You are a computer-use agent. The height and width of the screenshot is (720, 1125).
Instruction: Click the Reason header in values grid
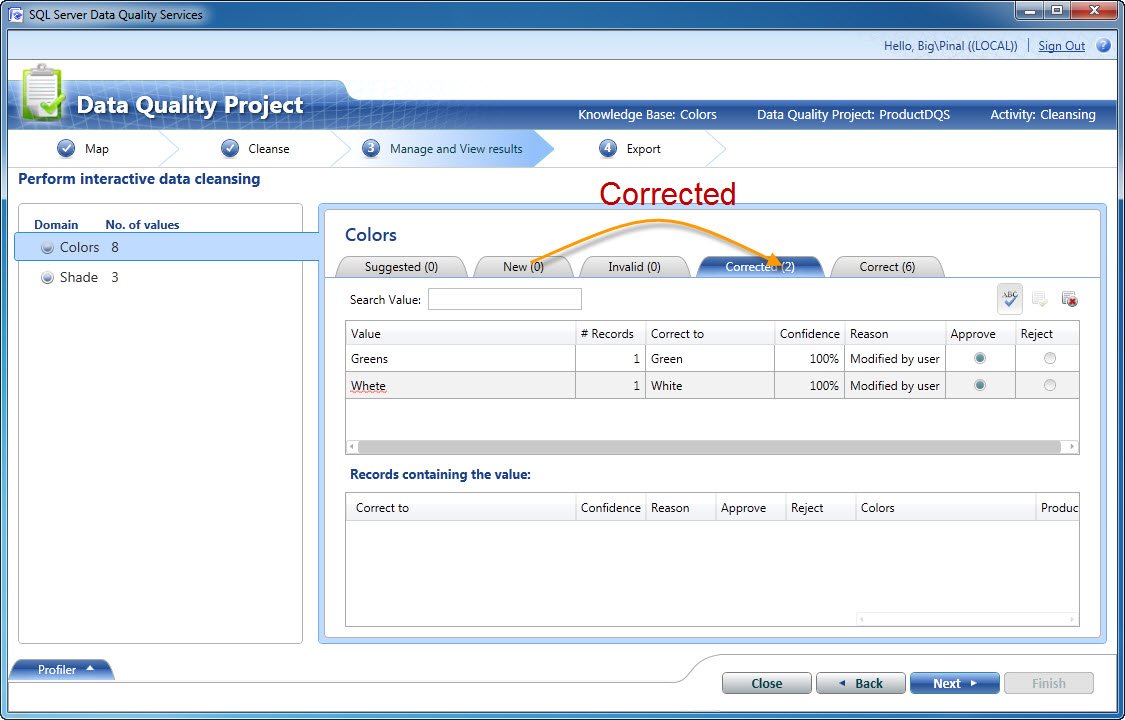tap(895, 333)
